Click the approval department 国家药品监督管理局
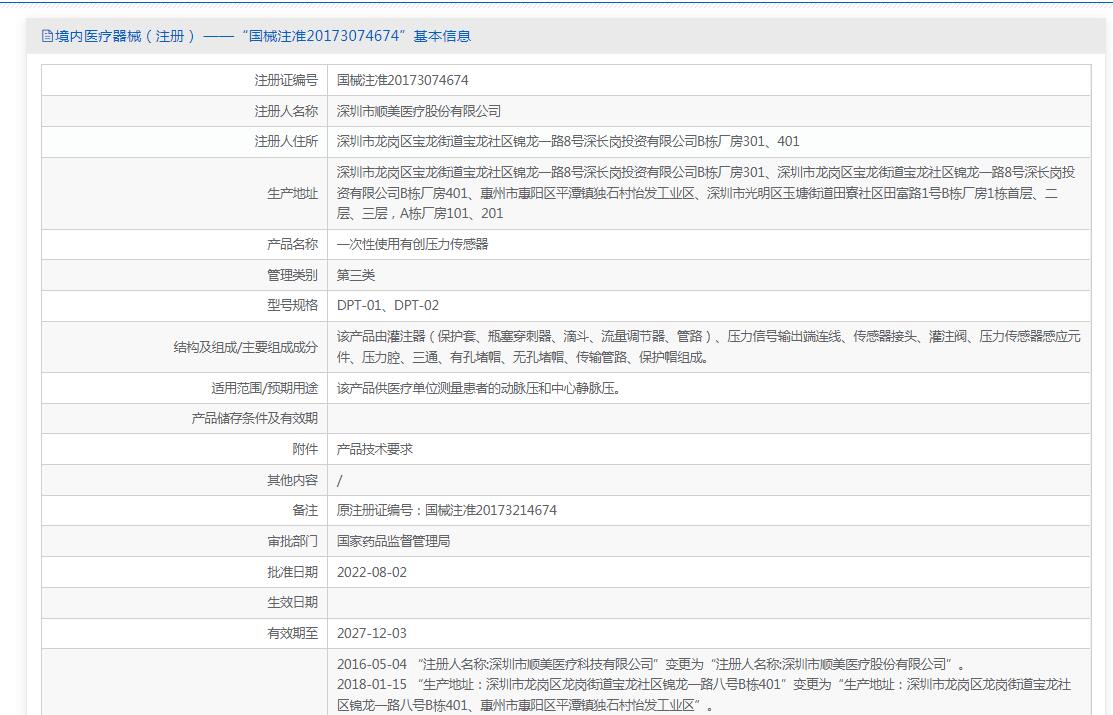 [393, 541]
